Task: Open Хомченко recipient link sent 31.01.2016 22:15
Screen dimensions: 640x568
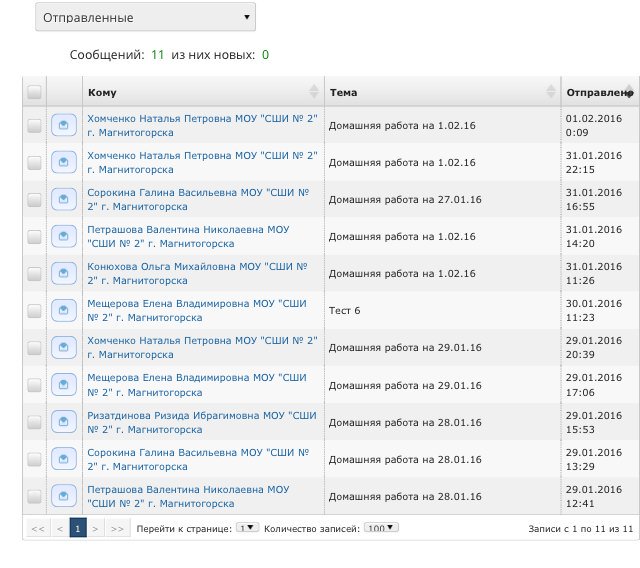Action: click(x=202, y=162)
